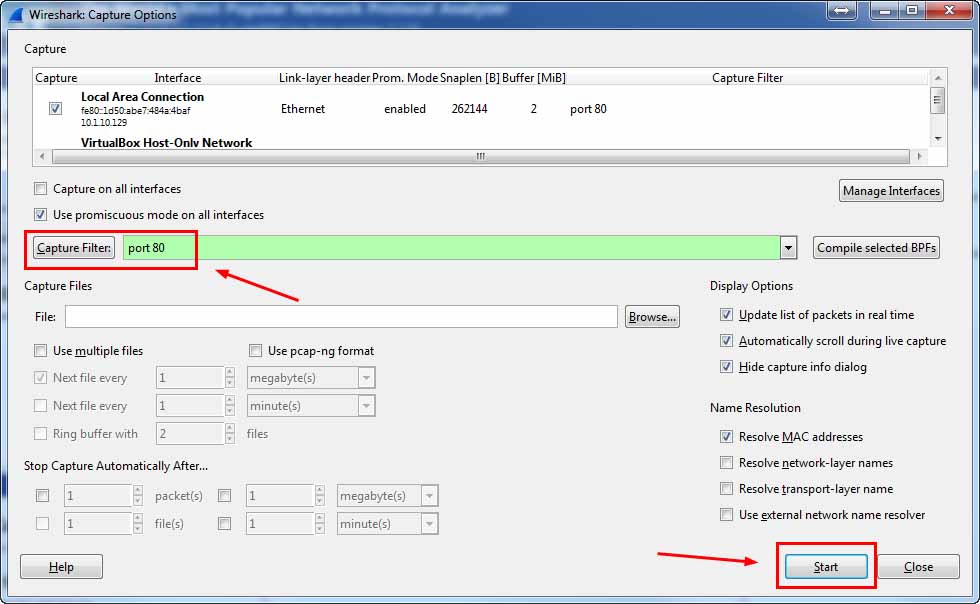
Task: Click the port 80 capture filter input field
Action: click(451, 248)
